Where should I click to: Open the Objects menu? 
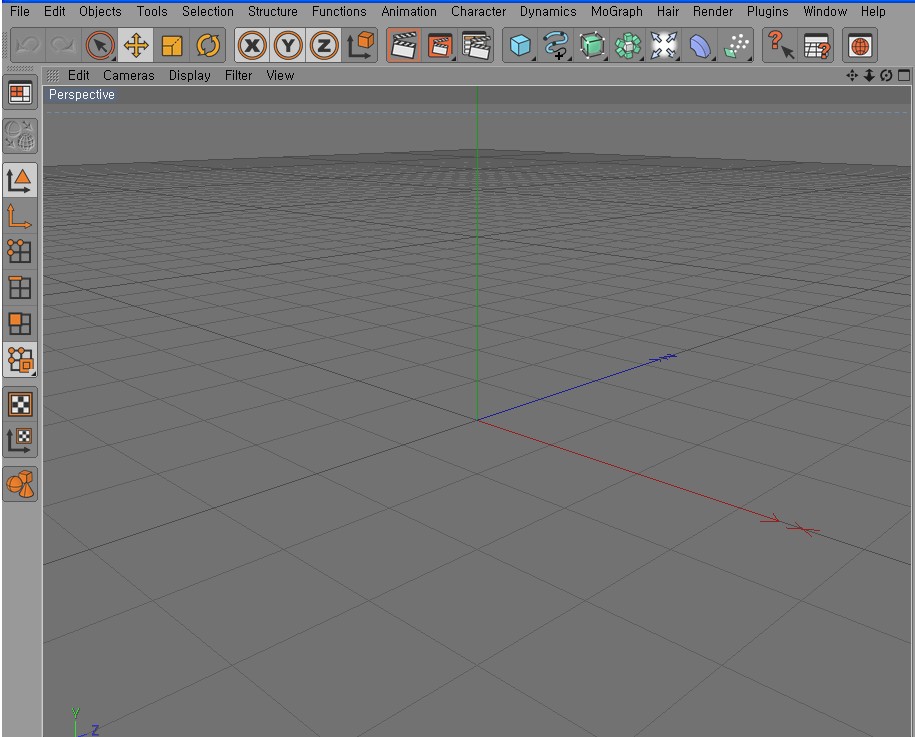click(100, 11)
